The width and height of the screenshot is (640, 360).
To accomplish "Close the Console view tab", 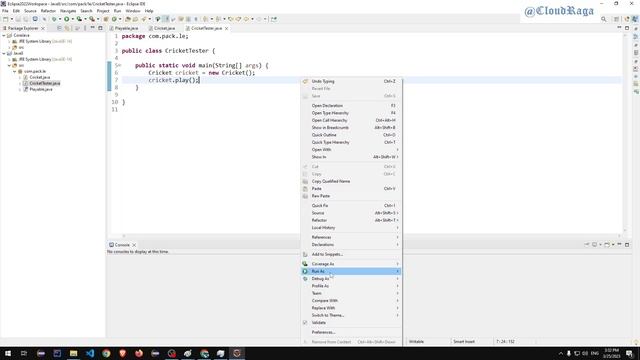I will pos(134,245).
